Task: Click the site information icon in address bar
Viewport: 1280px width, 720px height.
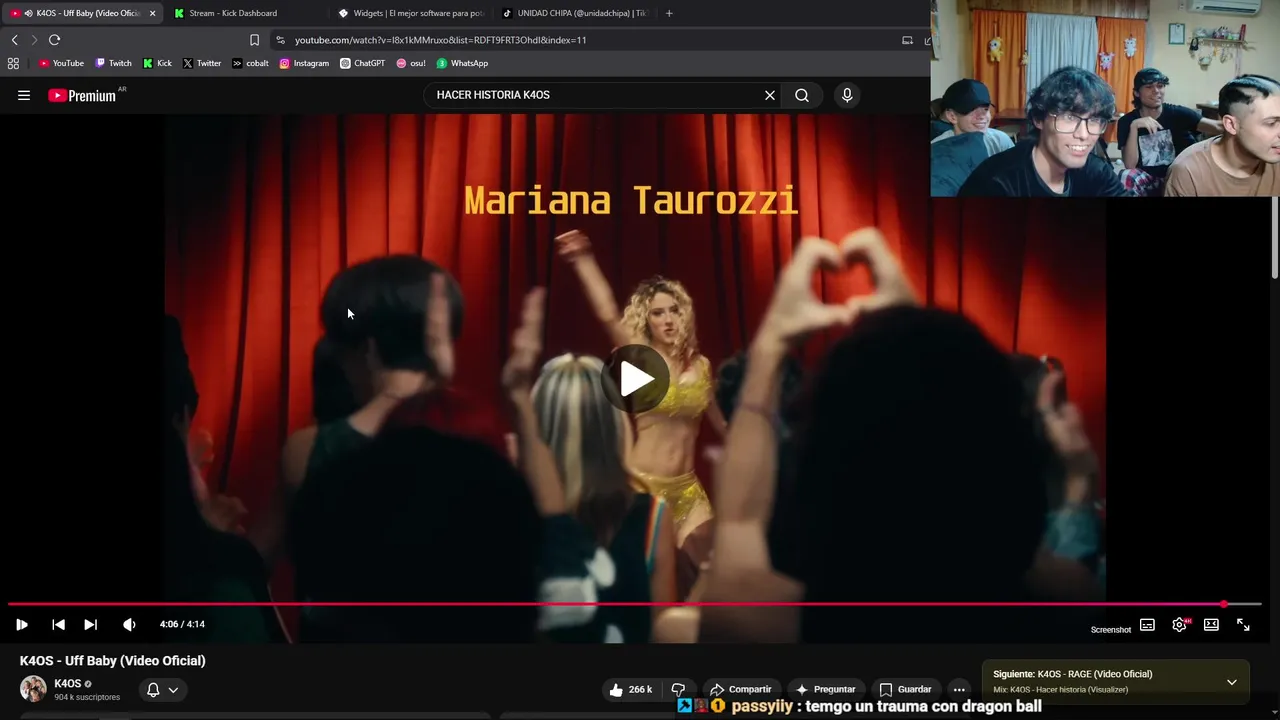Action: tap(280, 40)
